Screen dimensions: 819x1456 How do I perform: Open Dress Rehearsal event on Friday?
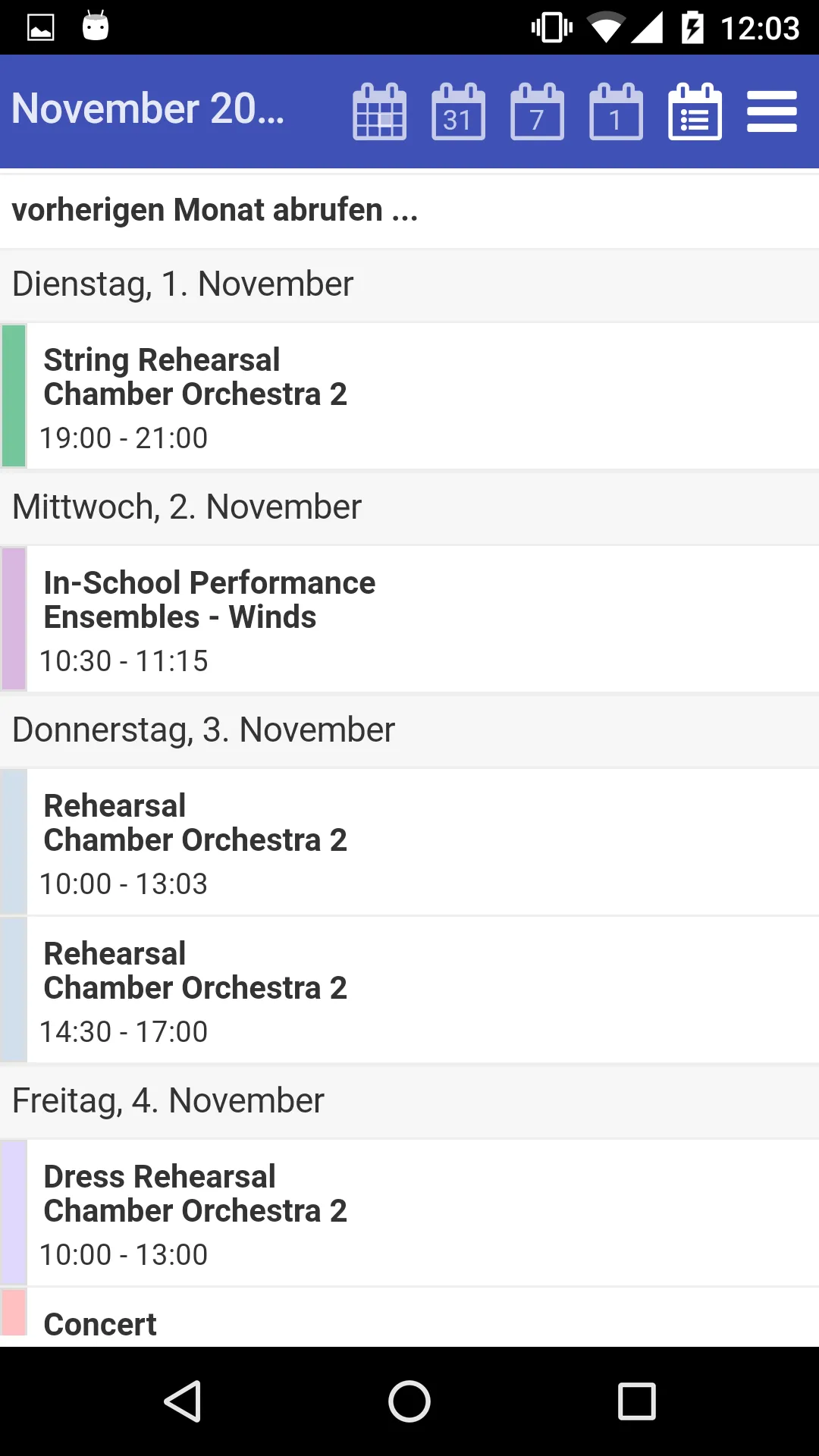pyautogui.click(x=409, y=1213)
